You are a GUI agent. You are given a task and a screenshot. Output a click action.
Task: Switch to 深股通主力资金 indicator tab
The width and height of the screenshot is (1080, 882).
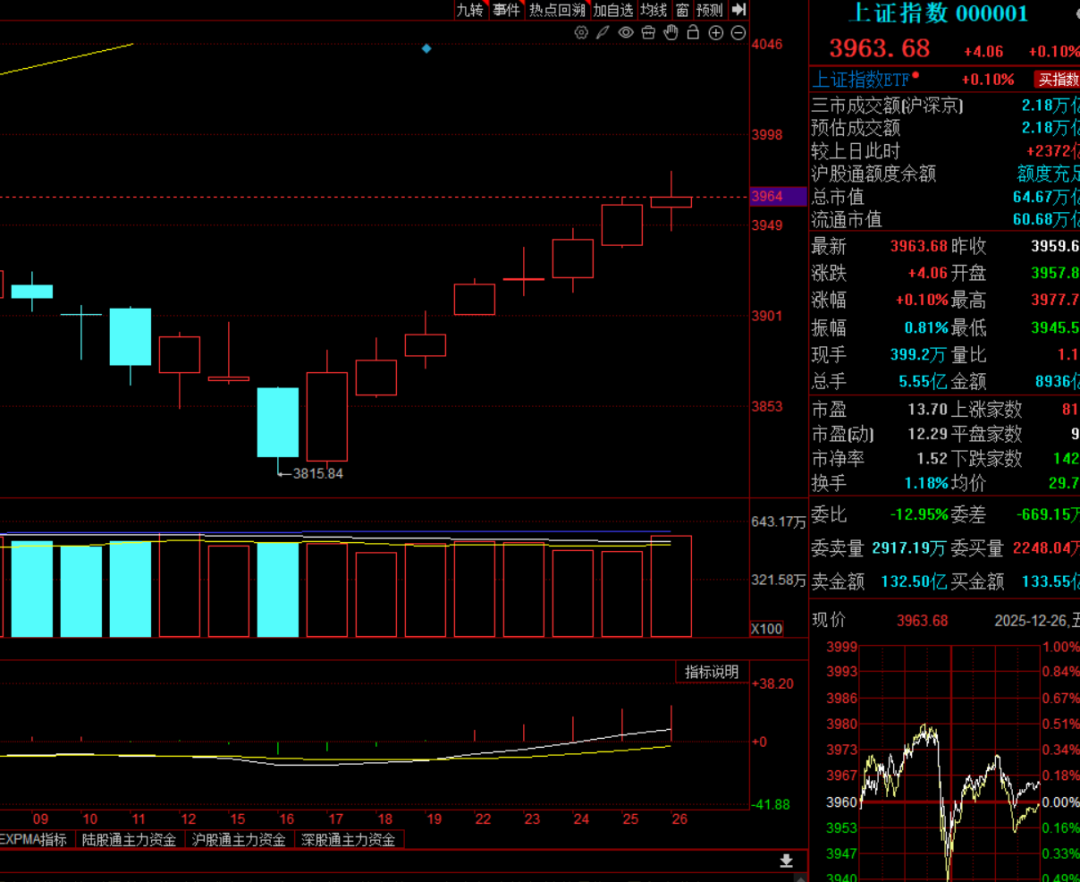(348, 840)
